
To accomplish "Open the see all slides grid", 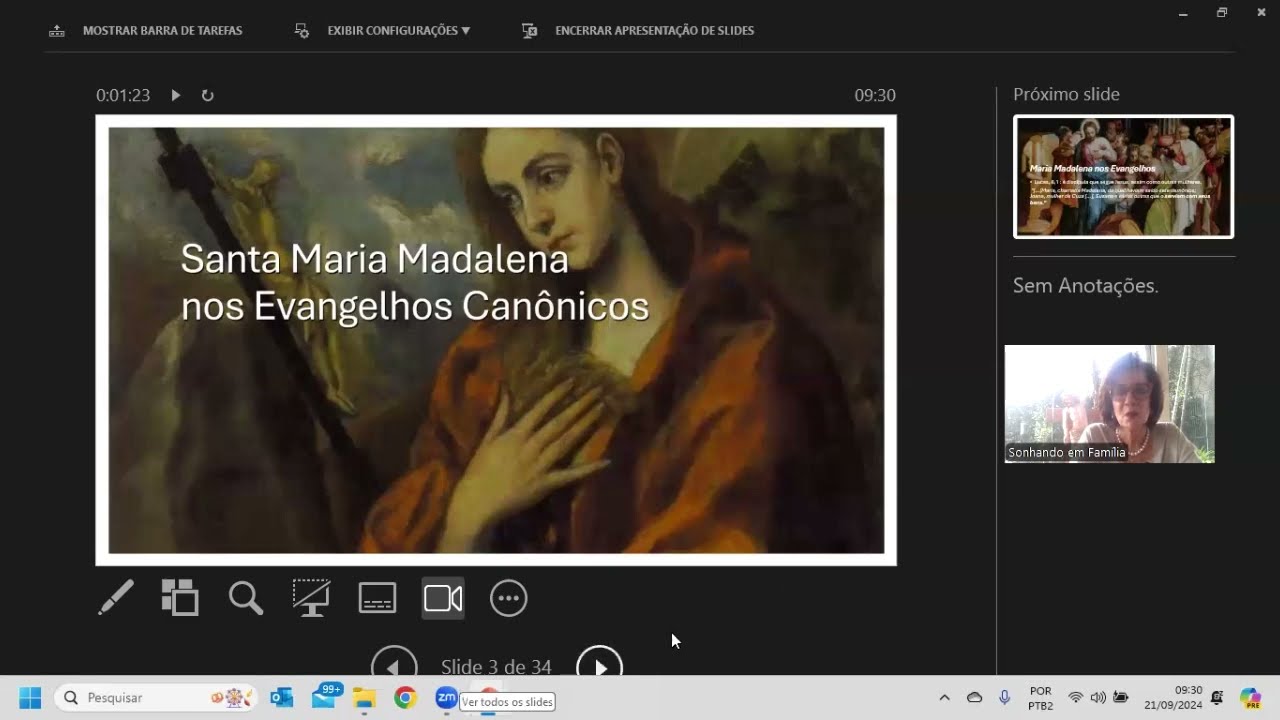I will pyautogui.click(x=180, y=598).
